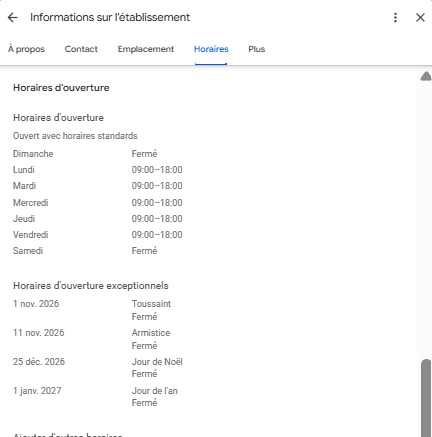
Task: Click Lundi hours 09:00–18:00
Action: coord(157,170)
